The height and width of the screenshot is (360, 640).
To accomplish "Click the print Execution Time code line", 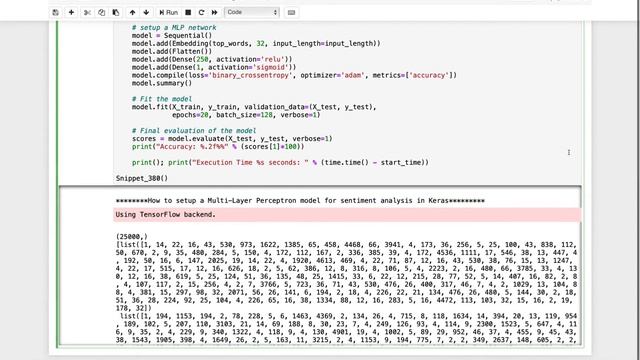I will tap(280, 162).
